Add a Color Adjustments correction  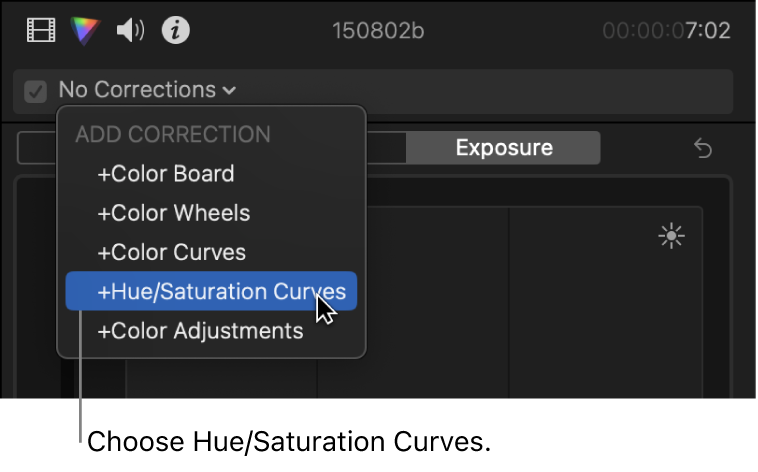(200, 331)
